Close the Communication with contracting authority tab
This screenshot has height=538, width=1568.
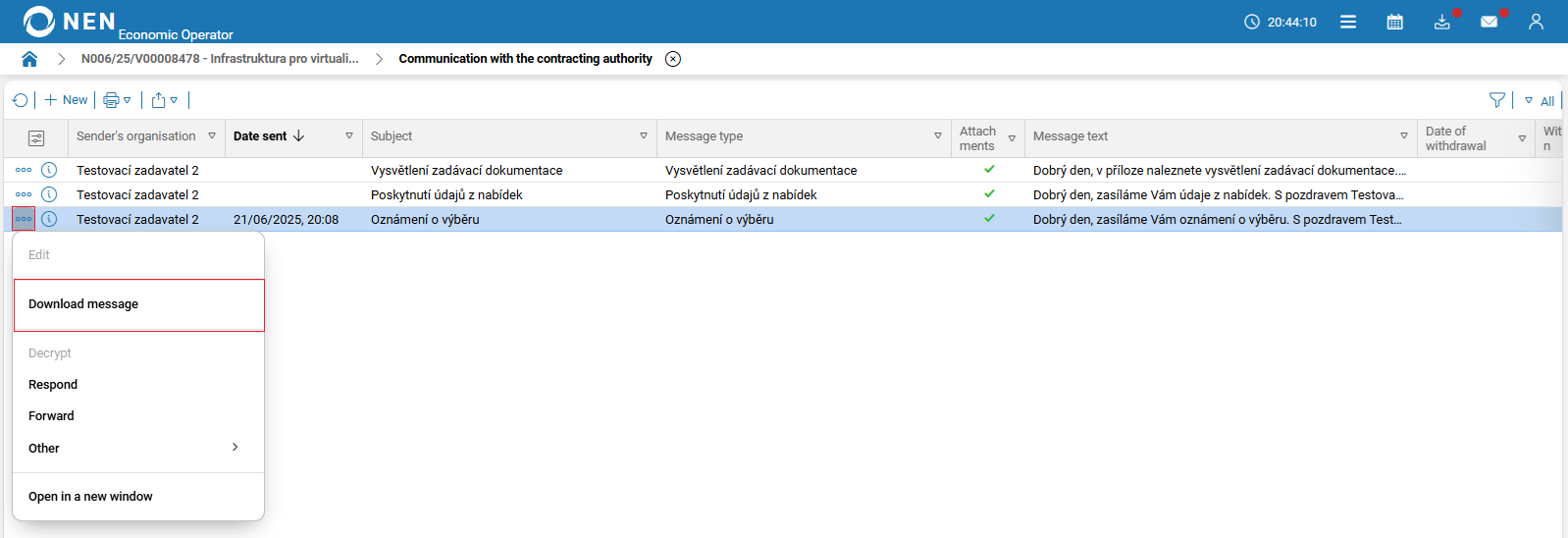click(673, 59)
